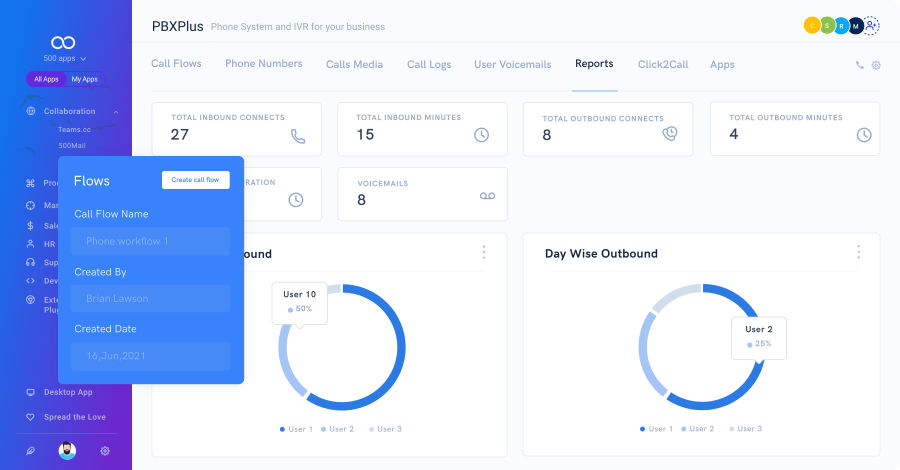This screenshot has height=470, width=900.
Task: Click User 1 legend in inbound chart
Action: pos(296,429)
